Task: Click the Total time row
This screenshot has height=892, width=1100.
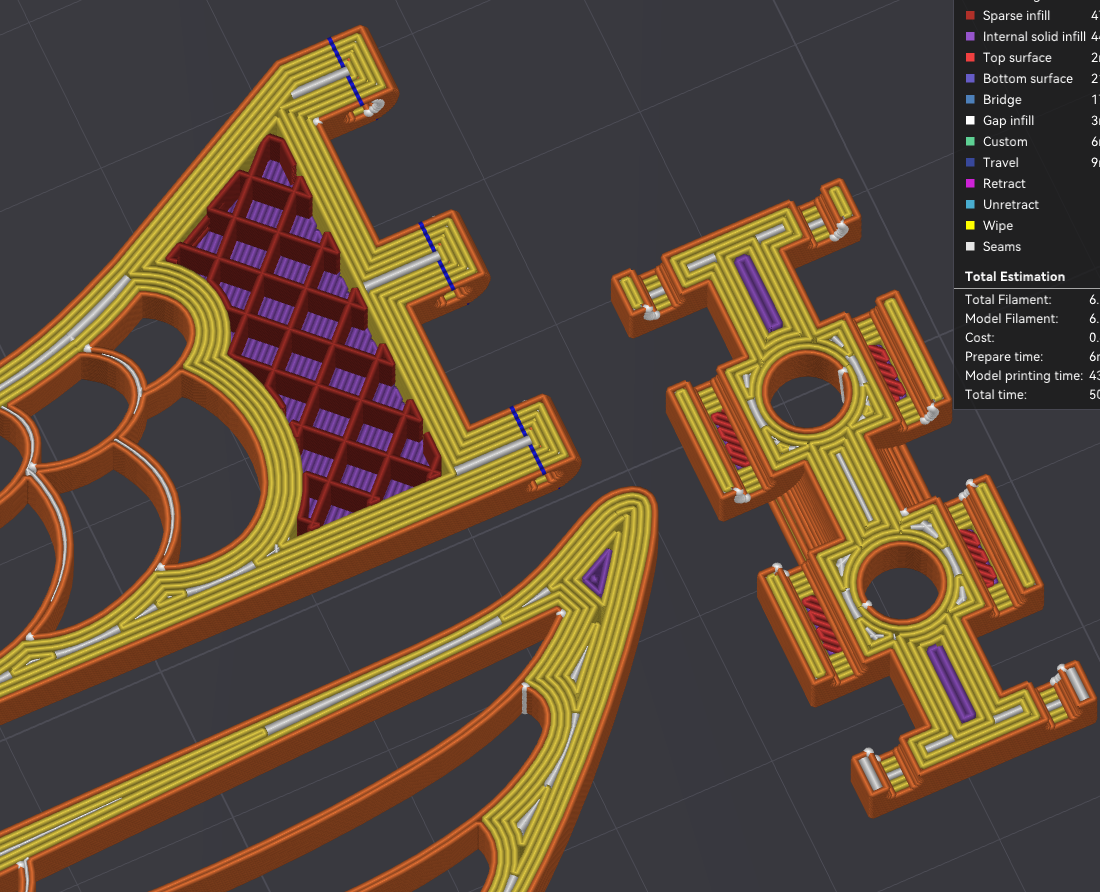Action: pos(995,395)
